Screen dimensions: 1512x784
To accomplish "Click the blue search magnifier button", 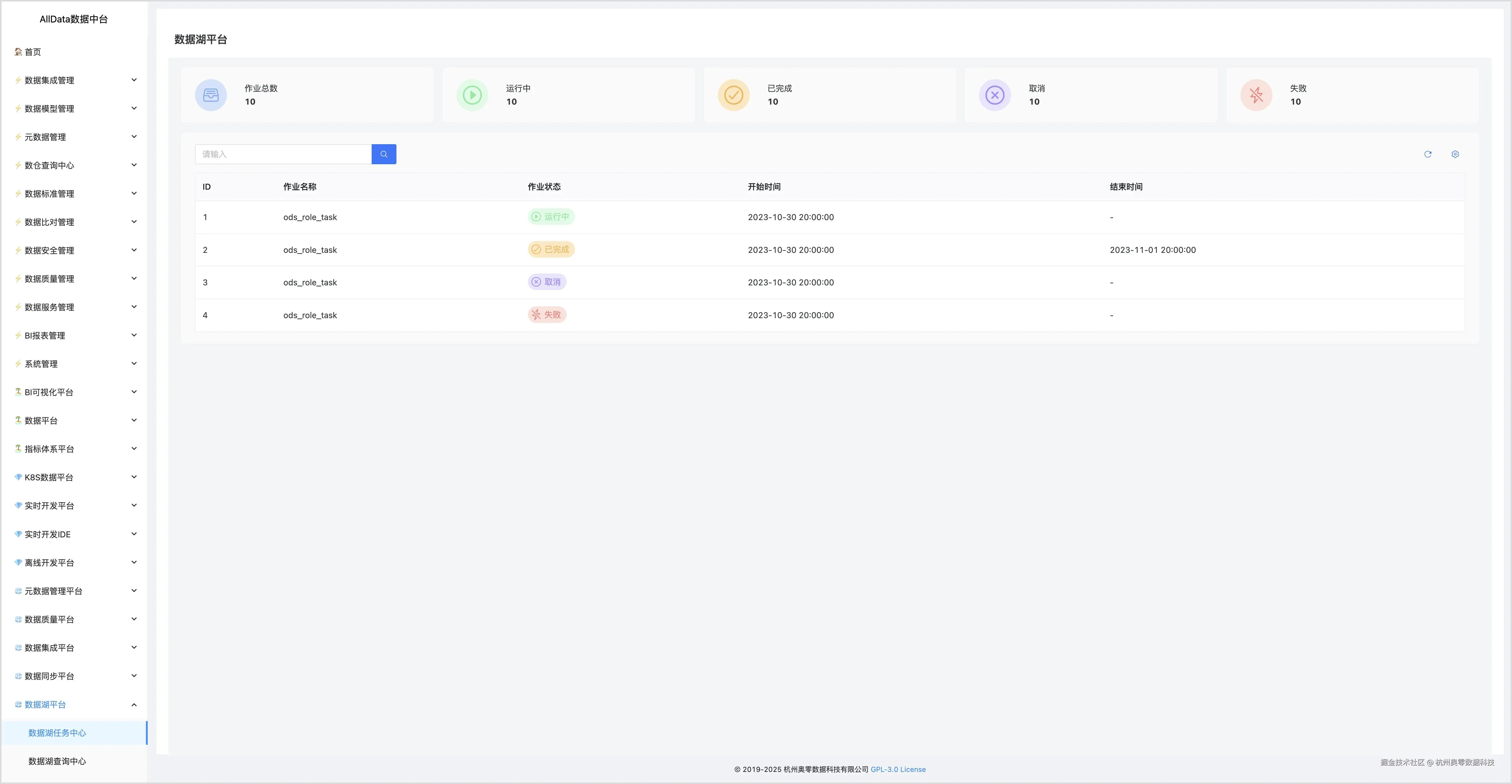I will (x=383, y=154).
